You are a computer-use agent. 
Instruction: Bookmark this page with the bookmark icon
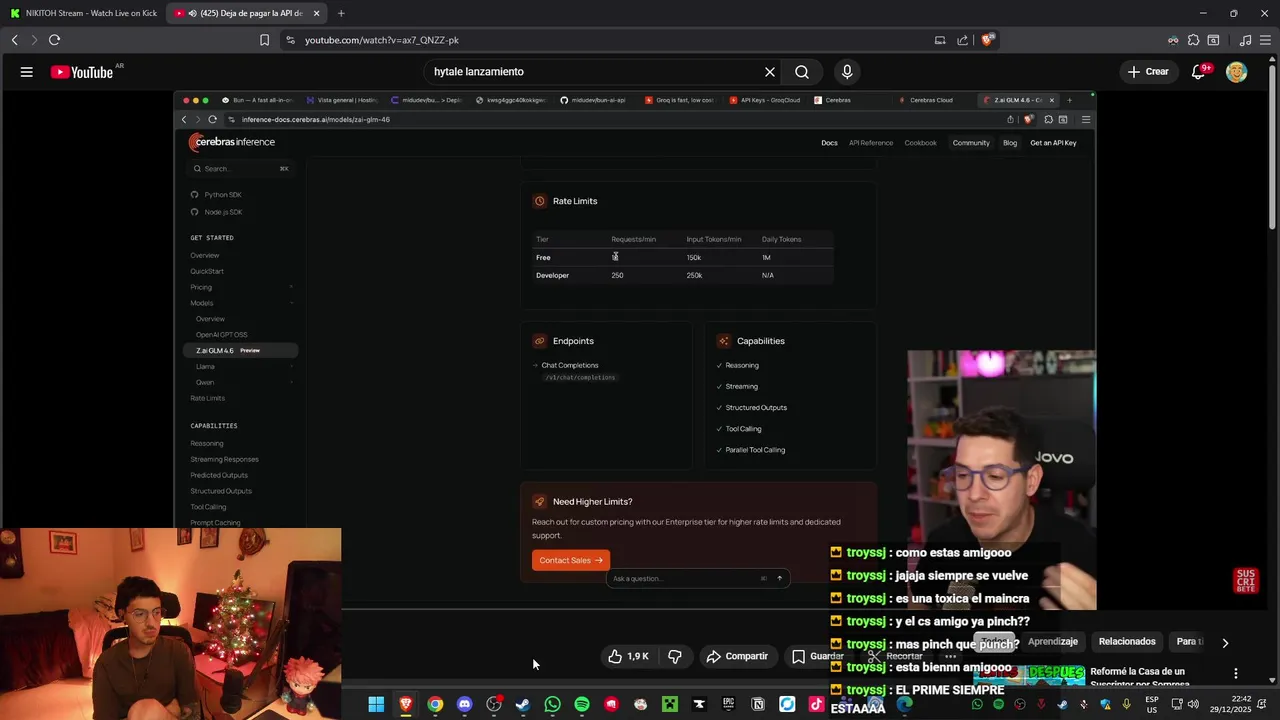[264, 40]
